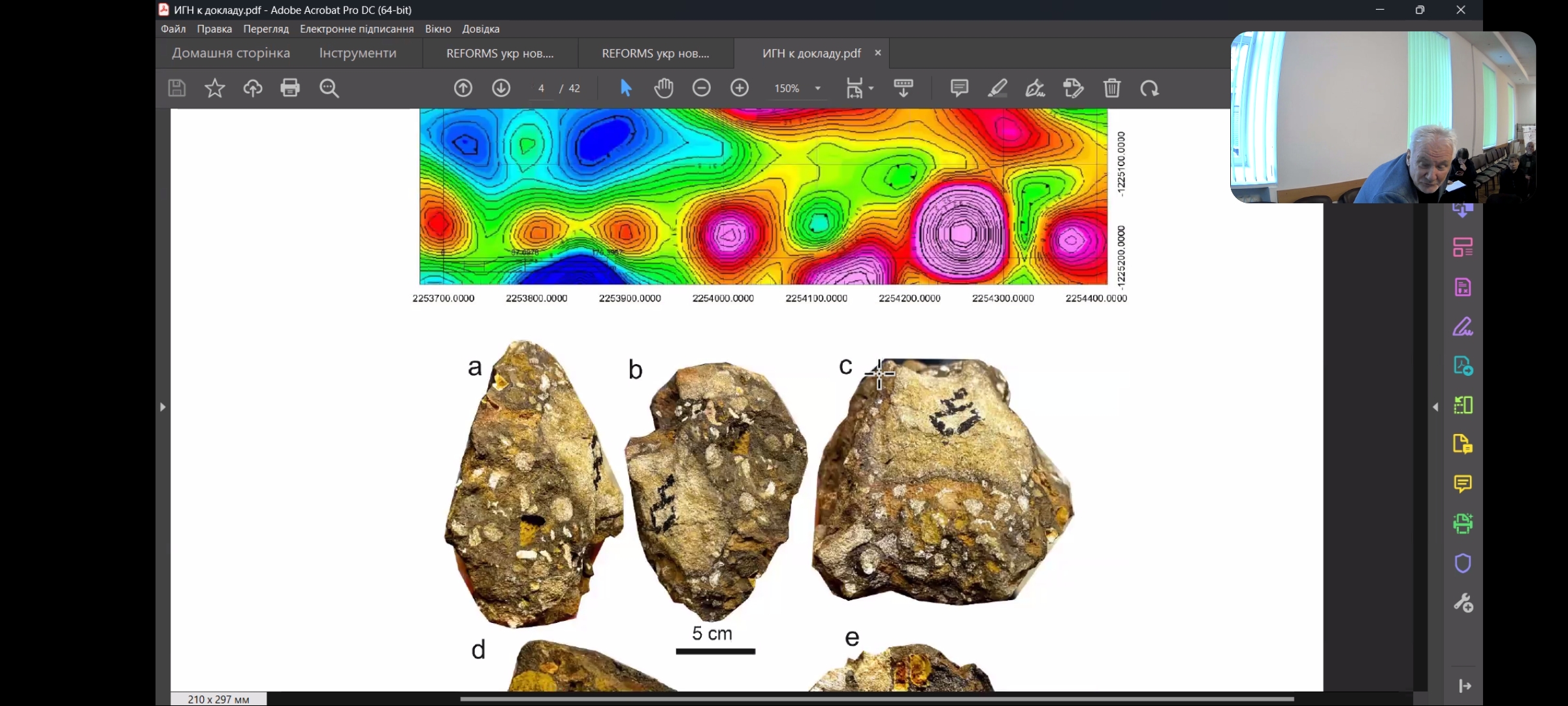Click the Zoom in plus icon
1568x706 pixels.
point(740,88)
